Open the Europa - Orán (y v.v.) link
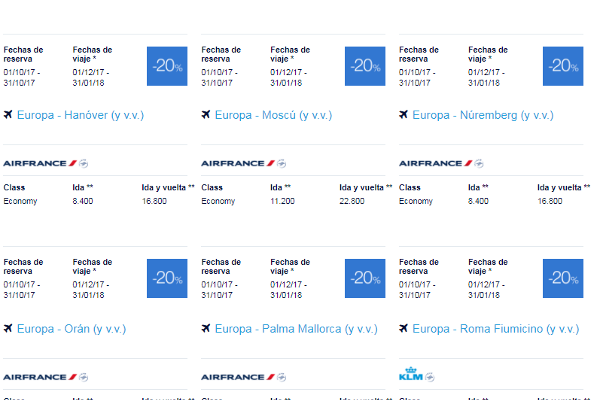The width and height of the screenshot is (600, 400). tap(72, 329)
